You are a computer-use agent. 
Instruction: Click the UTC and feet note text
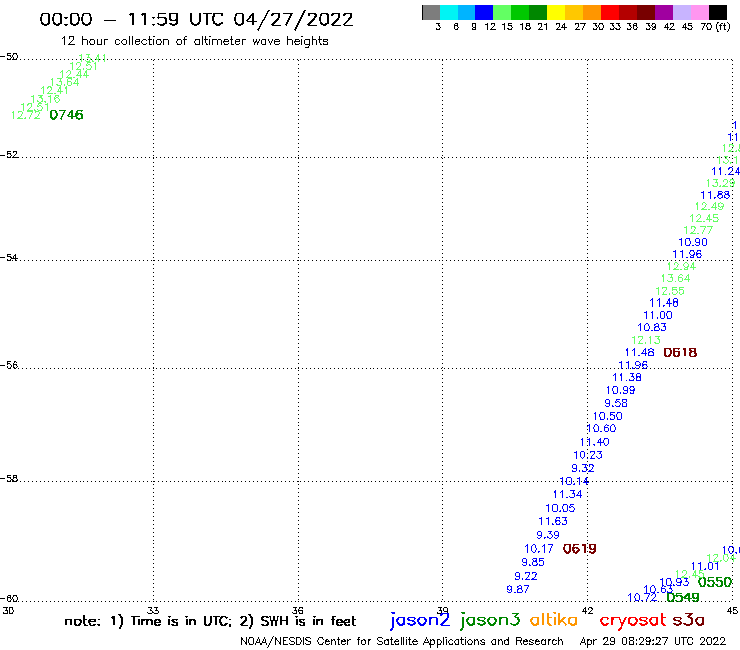(210, 621)
